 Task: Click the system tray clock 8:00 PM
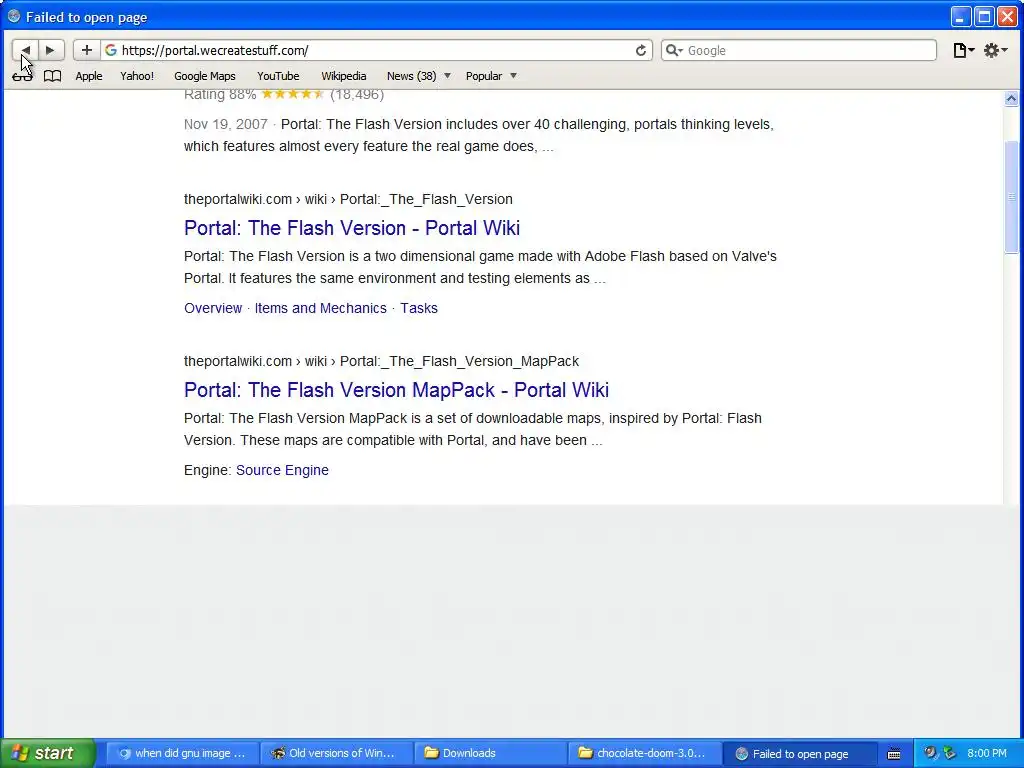point(987,753)
